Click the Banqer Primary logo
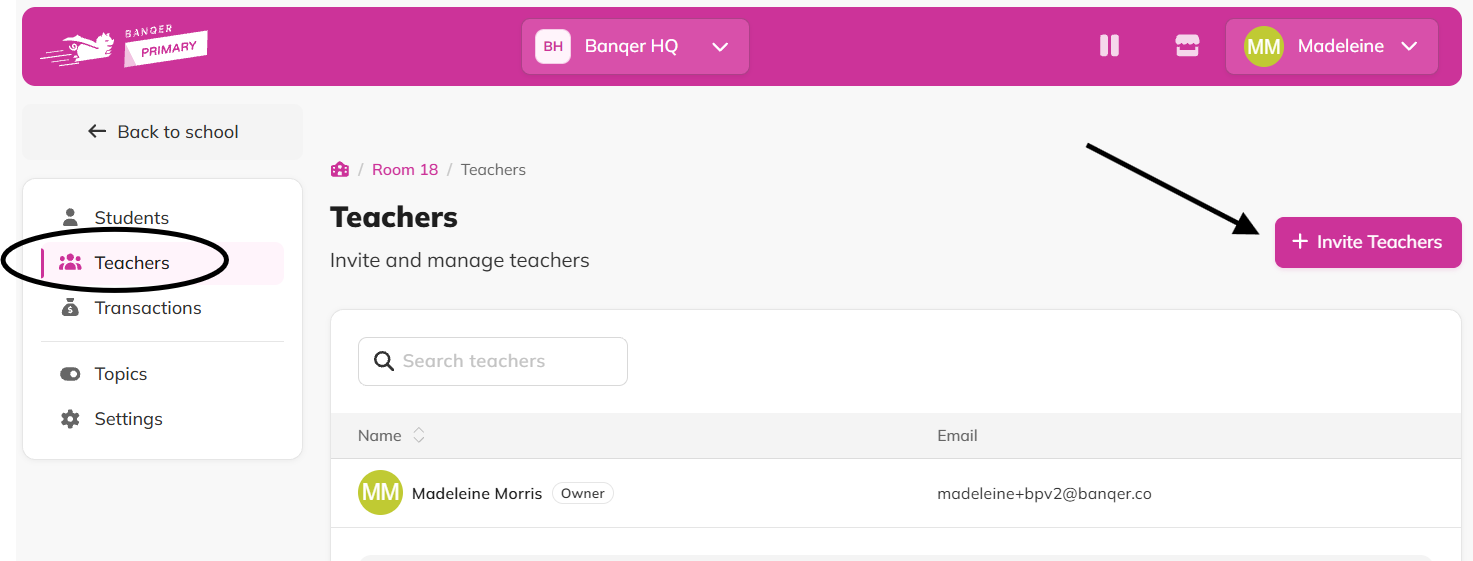Viewport: 1473px width, 561px height. (124, 47)
